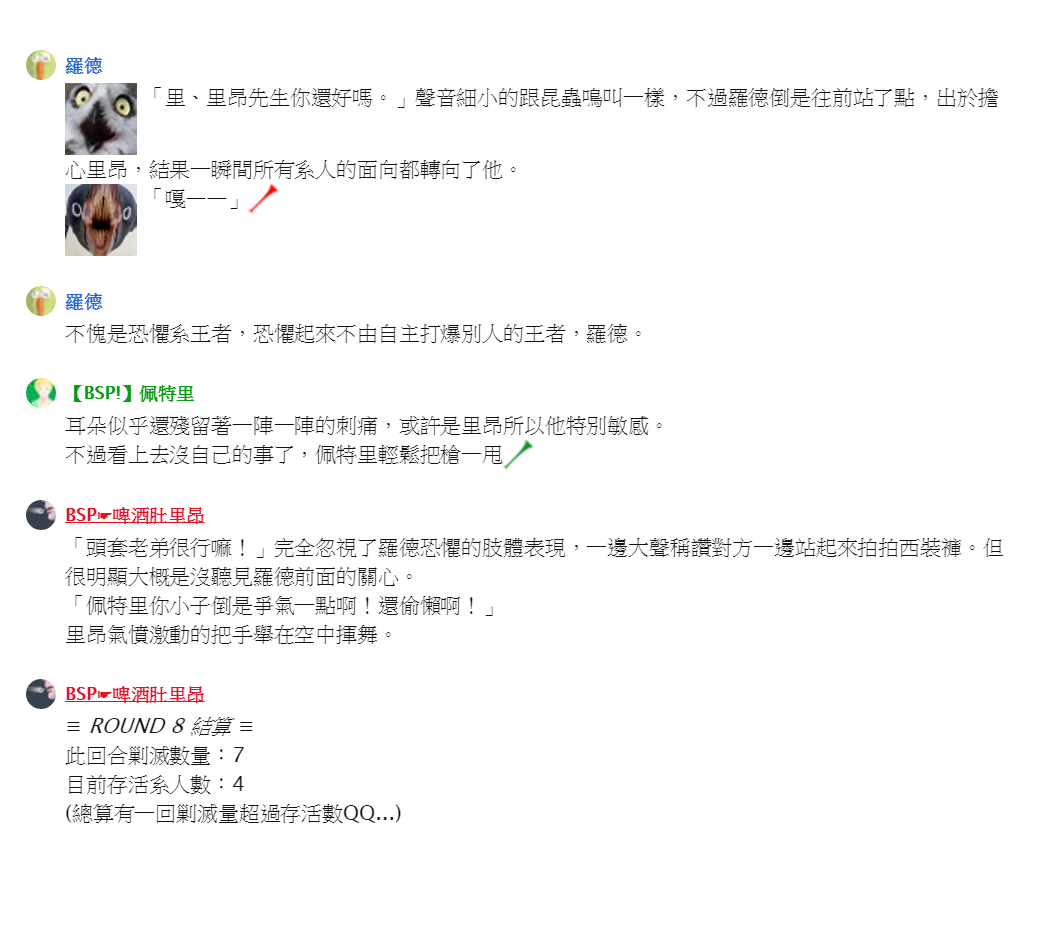Click the red stick emoticon after 「嘎——」
The image size is (1046, 932).
[x=263, y=199]
